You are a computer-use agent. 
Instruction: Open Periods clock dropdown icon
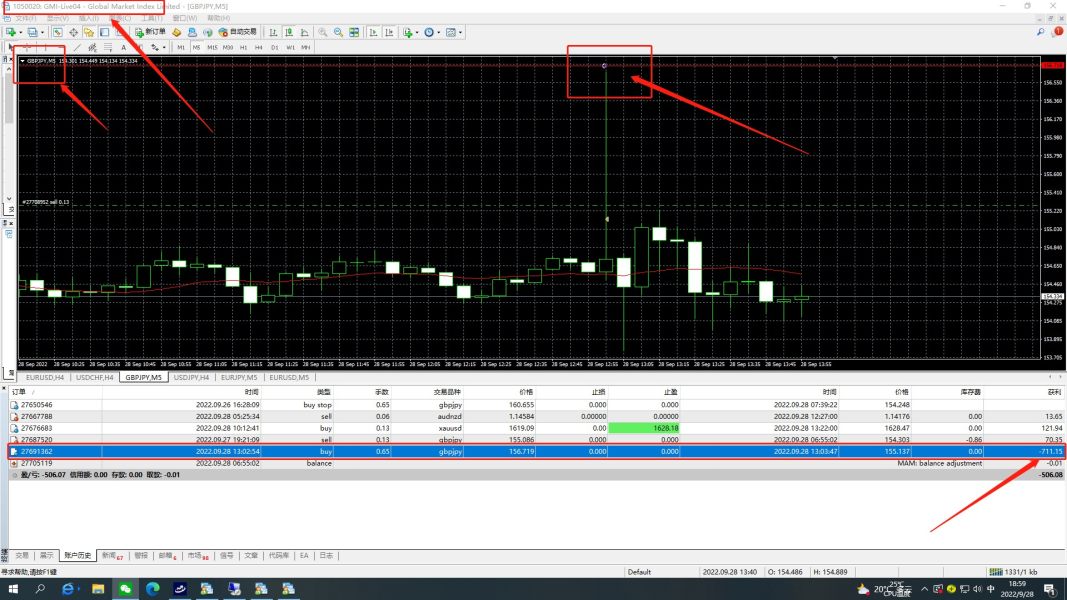[429, 32]
